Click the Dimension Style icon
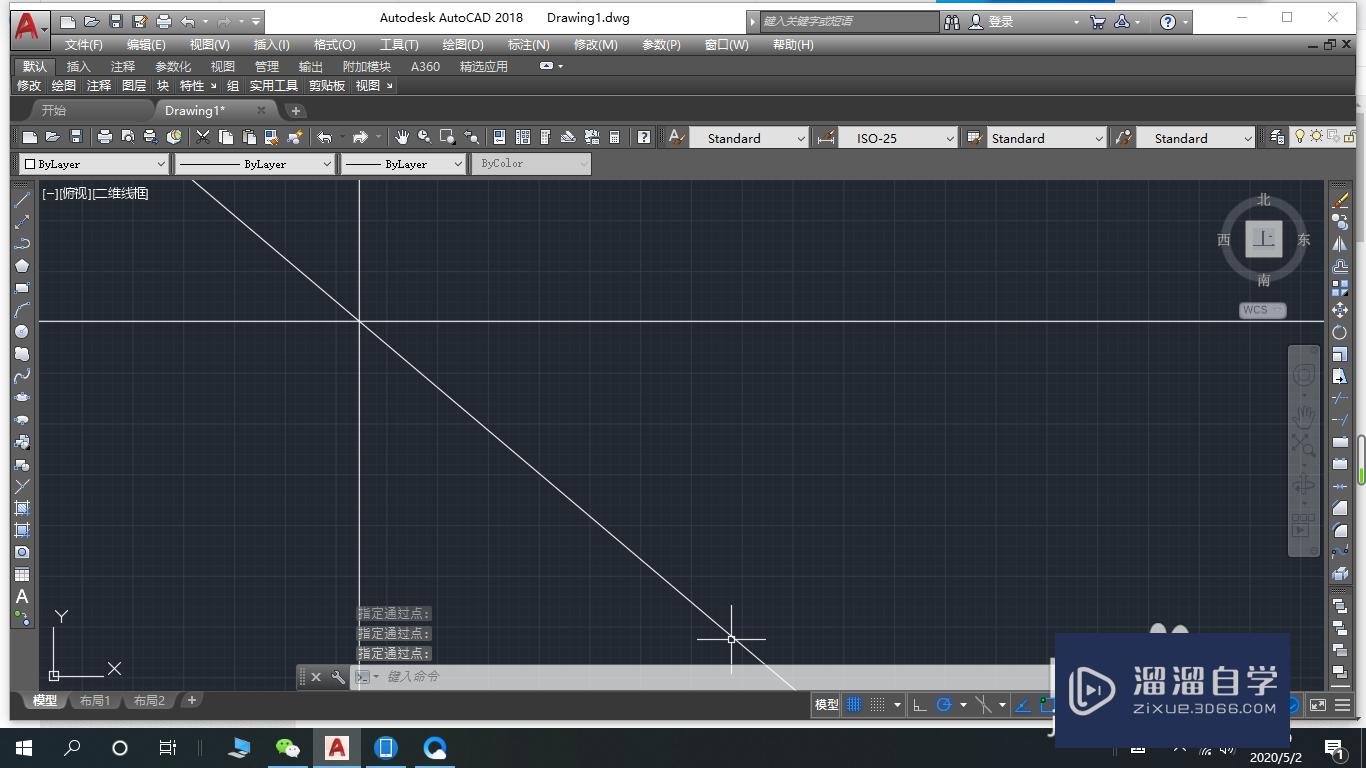 click(x=826, y=137)
